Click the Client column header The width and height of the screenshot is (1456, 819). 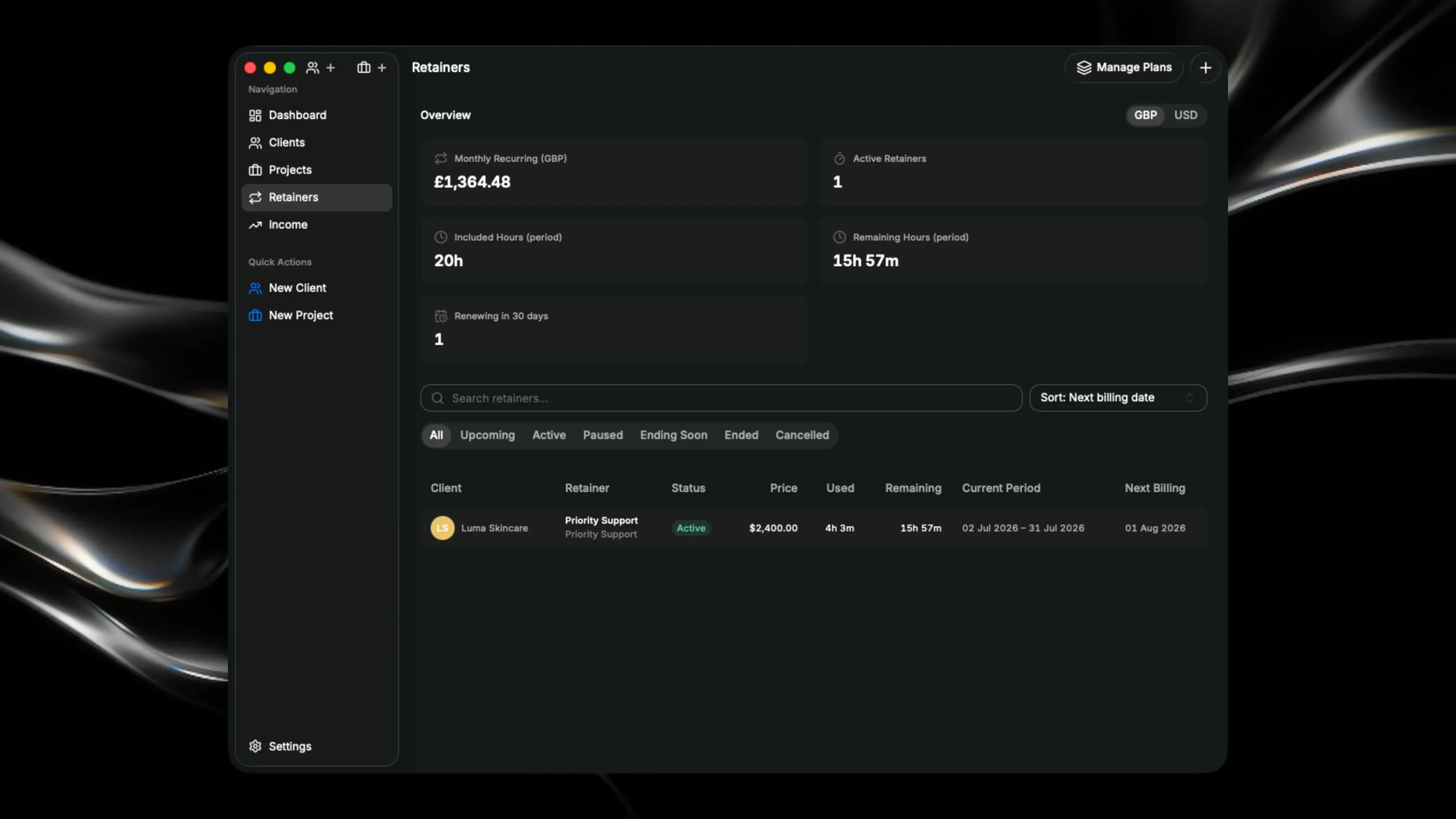click(x=446, y=488)
